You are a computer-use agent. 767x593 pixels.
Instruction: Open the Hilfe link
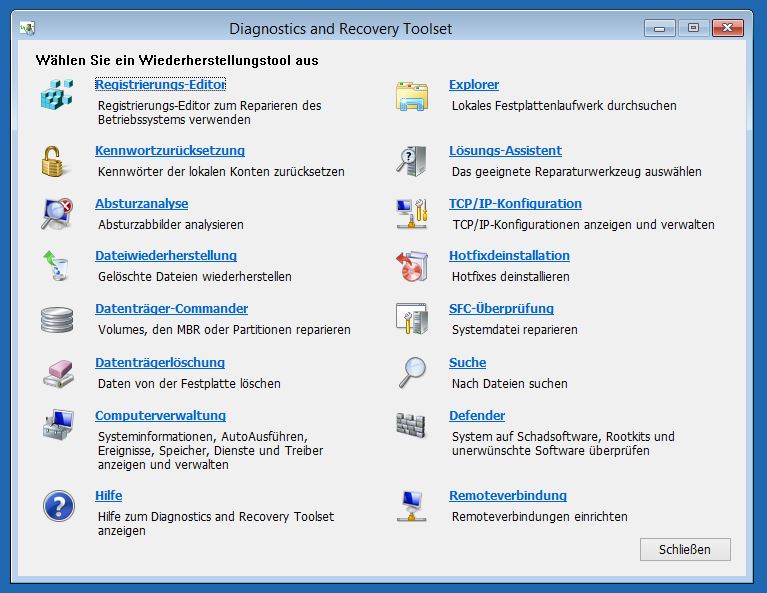(x=109, y=495)
